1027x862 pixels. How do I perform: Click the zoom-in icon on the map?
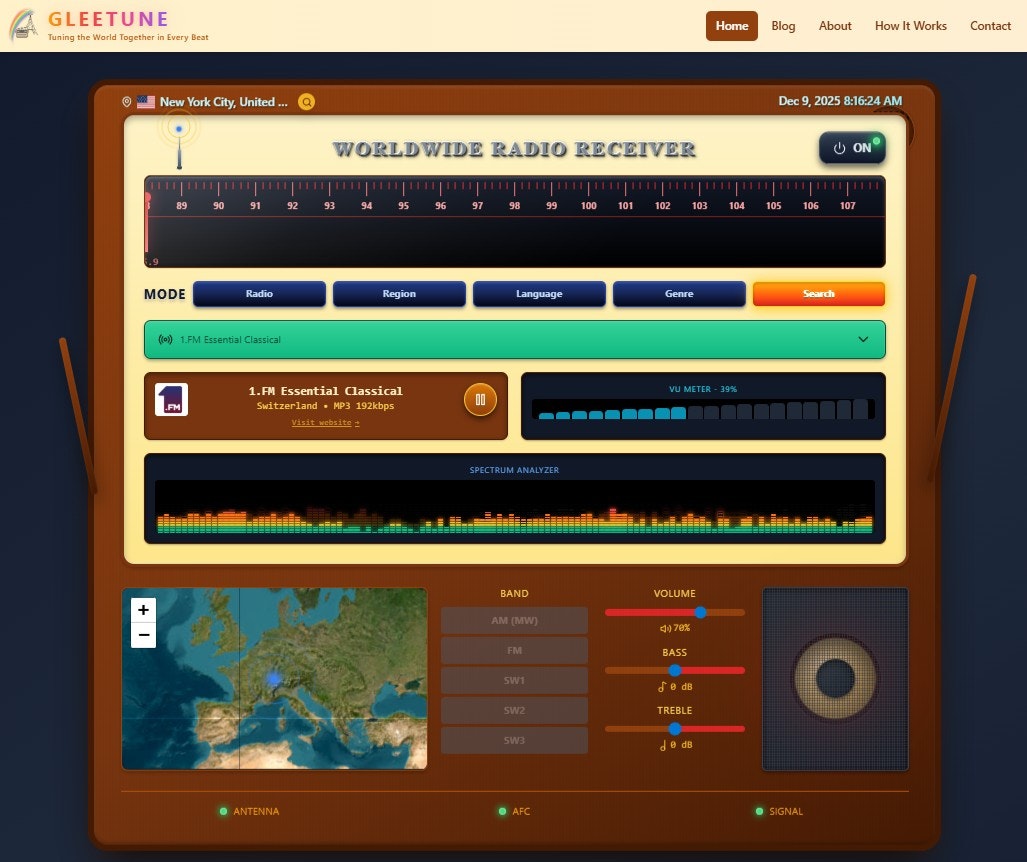[143, 608]
